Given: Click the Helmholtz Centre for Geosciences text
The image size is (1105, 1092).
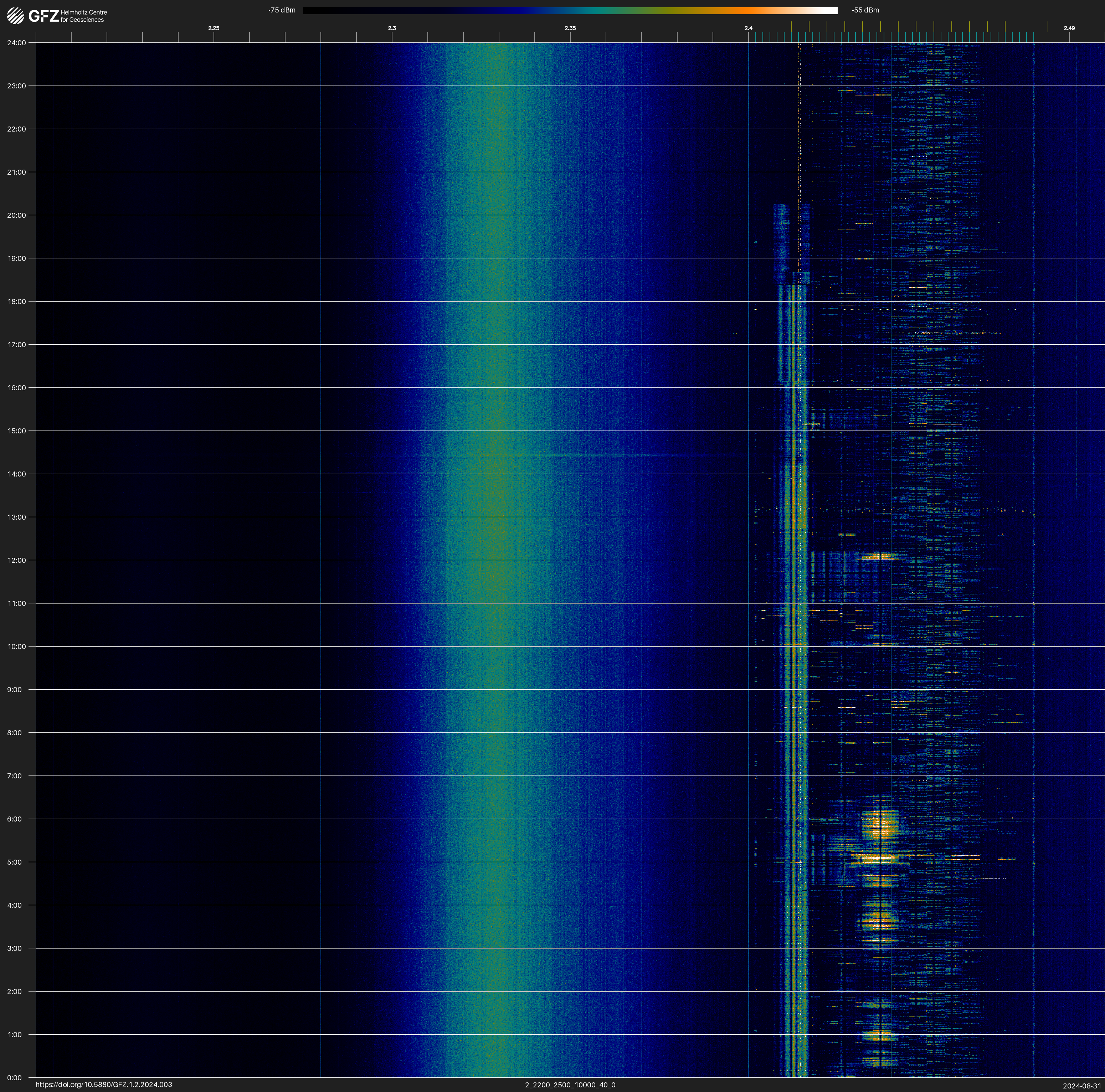Looking at the screenshot, I should pyautogui.click(x=83, y=16).
